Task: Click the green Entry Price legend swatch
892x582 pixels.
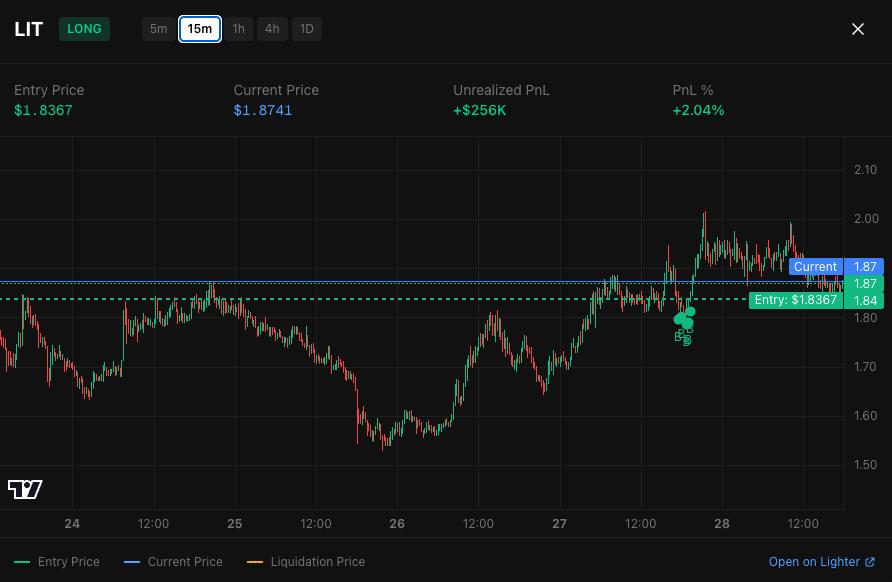Action: coord(22,562)
